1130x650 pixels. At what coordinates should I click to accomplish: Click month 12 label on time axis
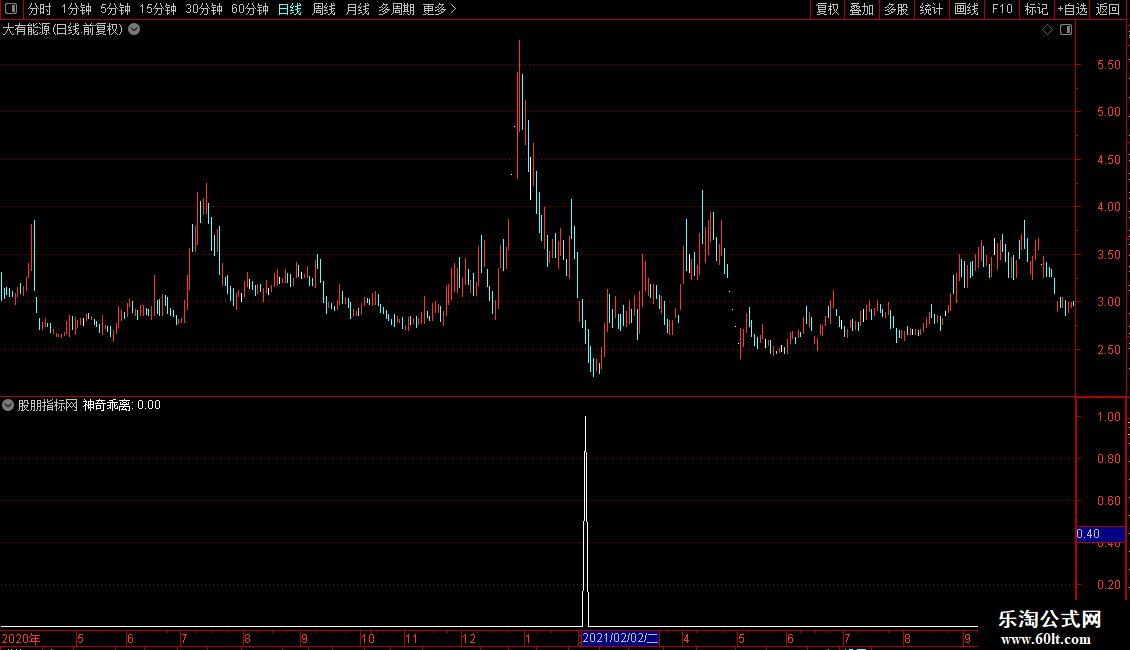(469, 638)
